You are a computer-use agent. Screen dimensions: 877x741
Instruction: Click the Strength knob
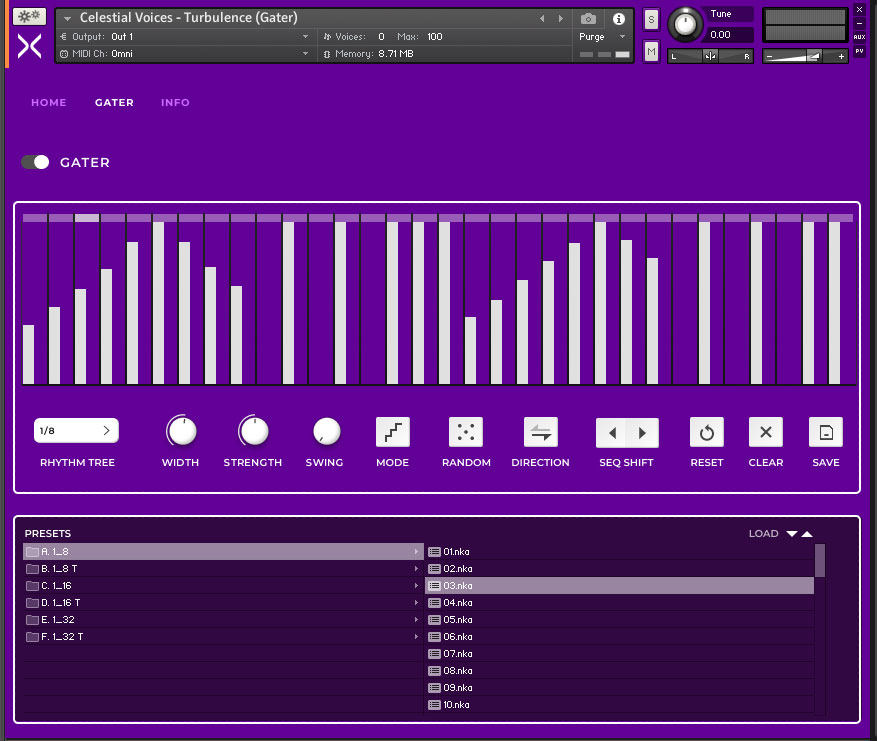(x=253, y=431)
